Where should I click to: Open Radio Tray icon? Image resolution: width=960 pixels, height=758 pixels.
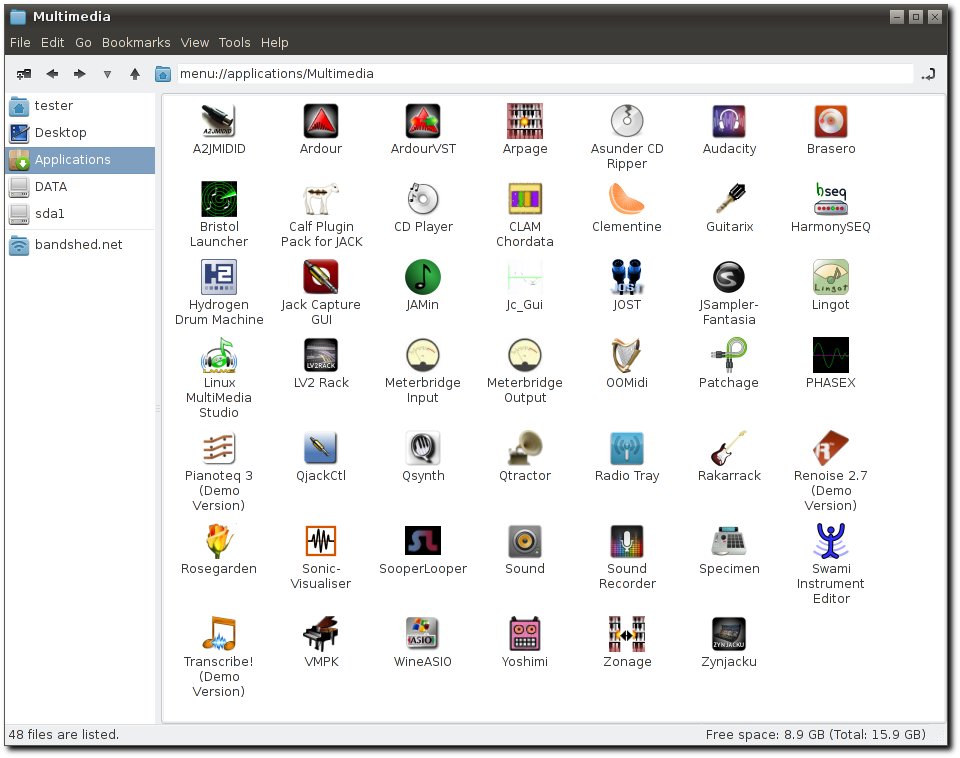[627, 448]
